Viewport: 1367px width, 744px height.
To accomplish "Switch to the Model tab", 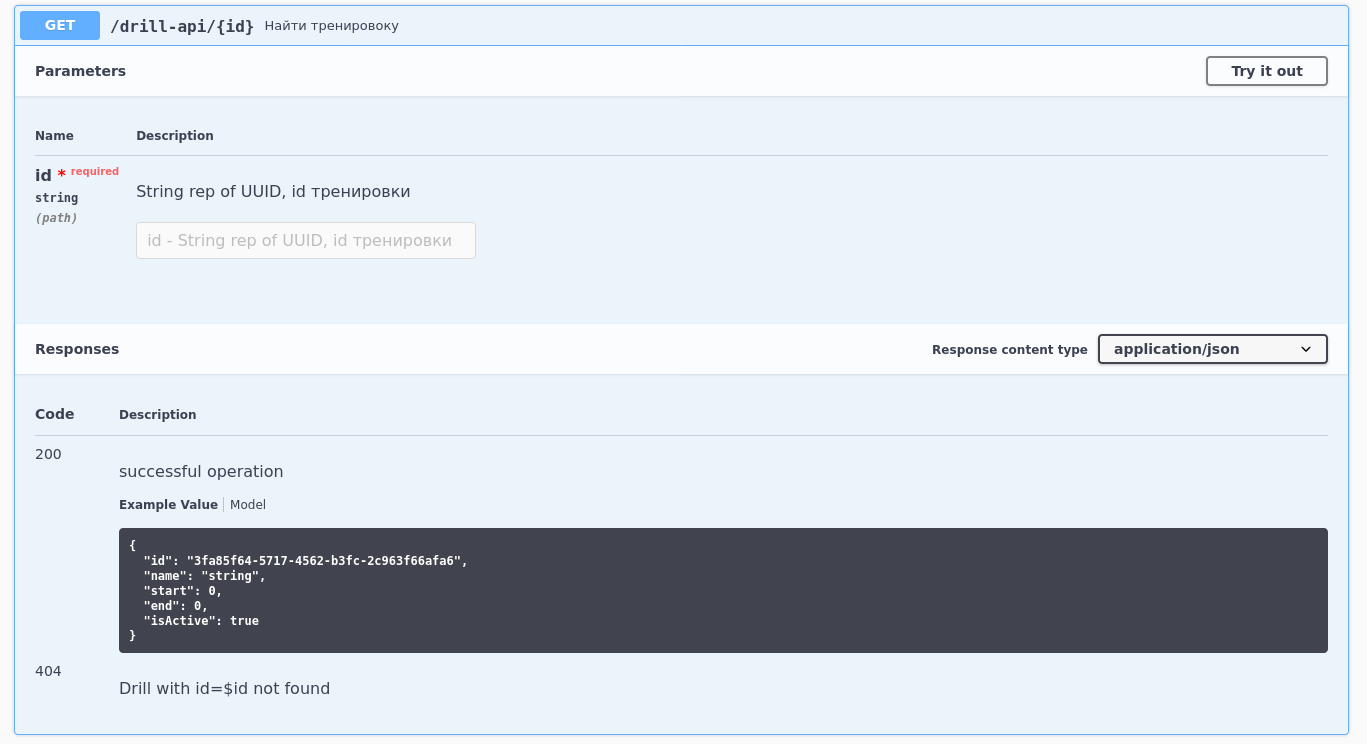I will 248,505.
